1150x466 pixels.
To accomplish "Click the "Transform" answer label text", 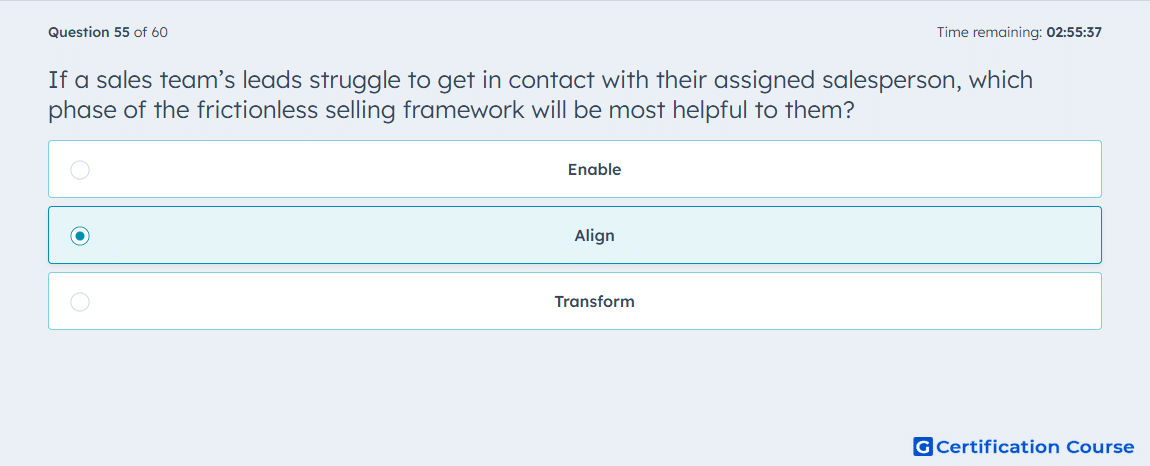I will tap(594, 302).
